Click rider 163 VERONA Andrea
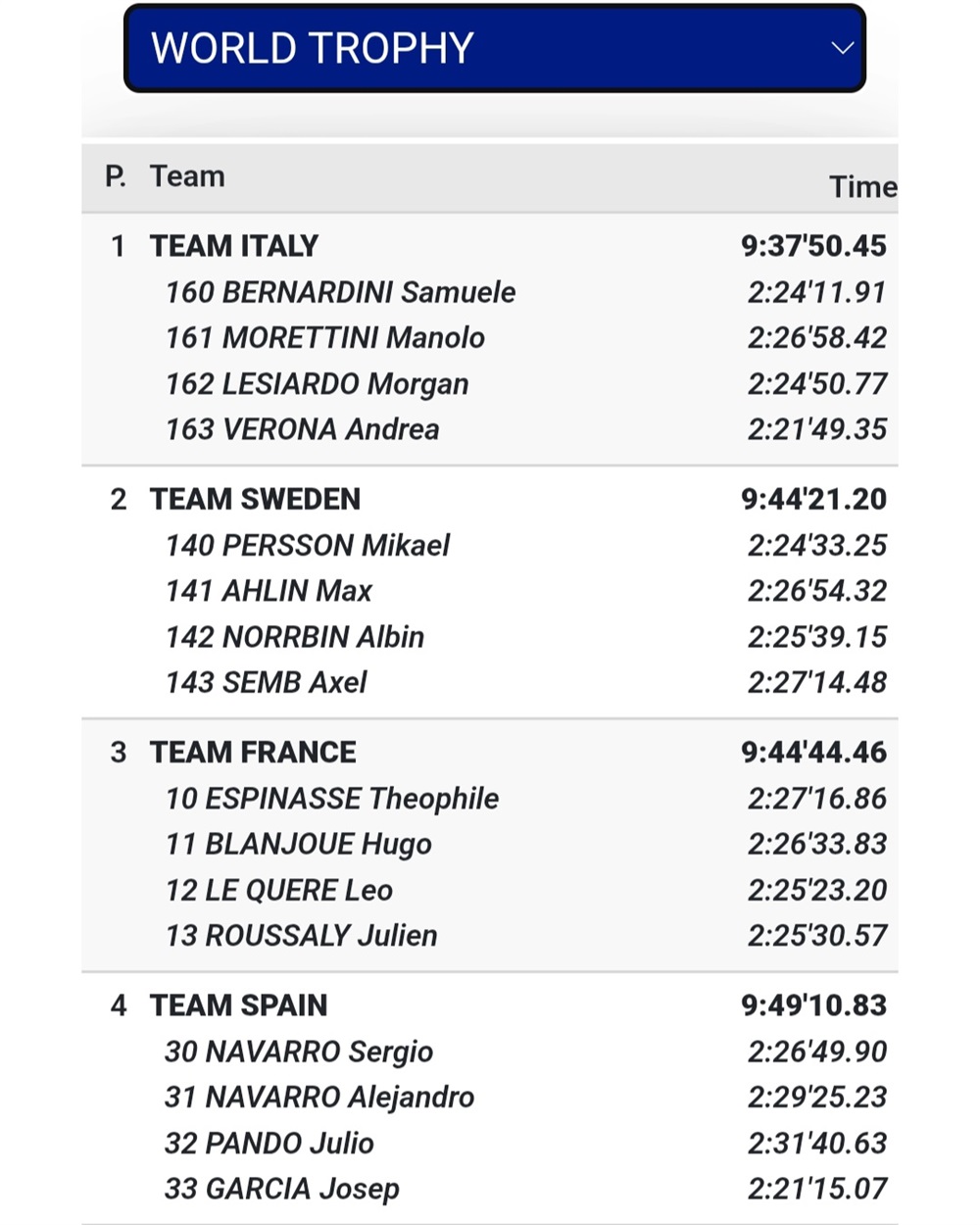 point(302,429)
